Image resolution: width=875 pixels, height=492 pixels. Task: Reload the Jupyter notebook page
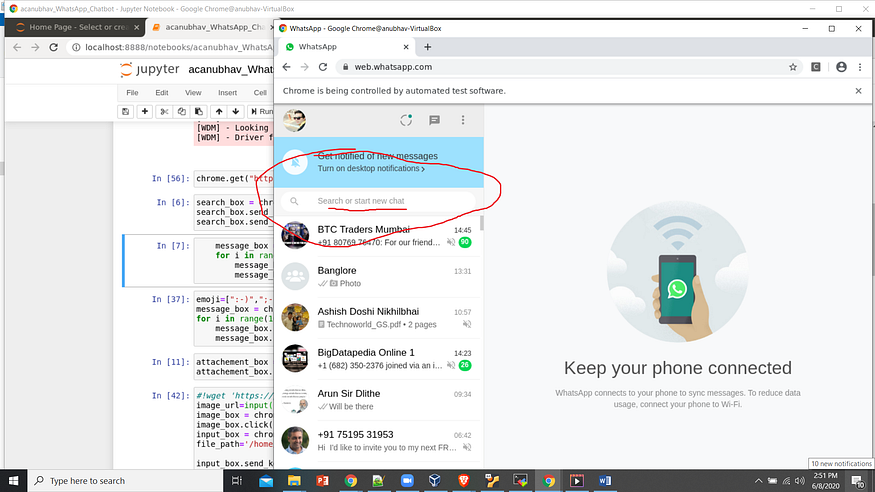click(x=54, y=47)
